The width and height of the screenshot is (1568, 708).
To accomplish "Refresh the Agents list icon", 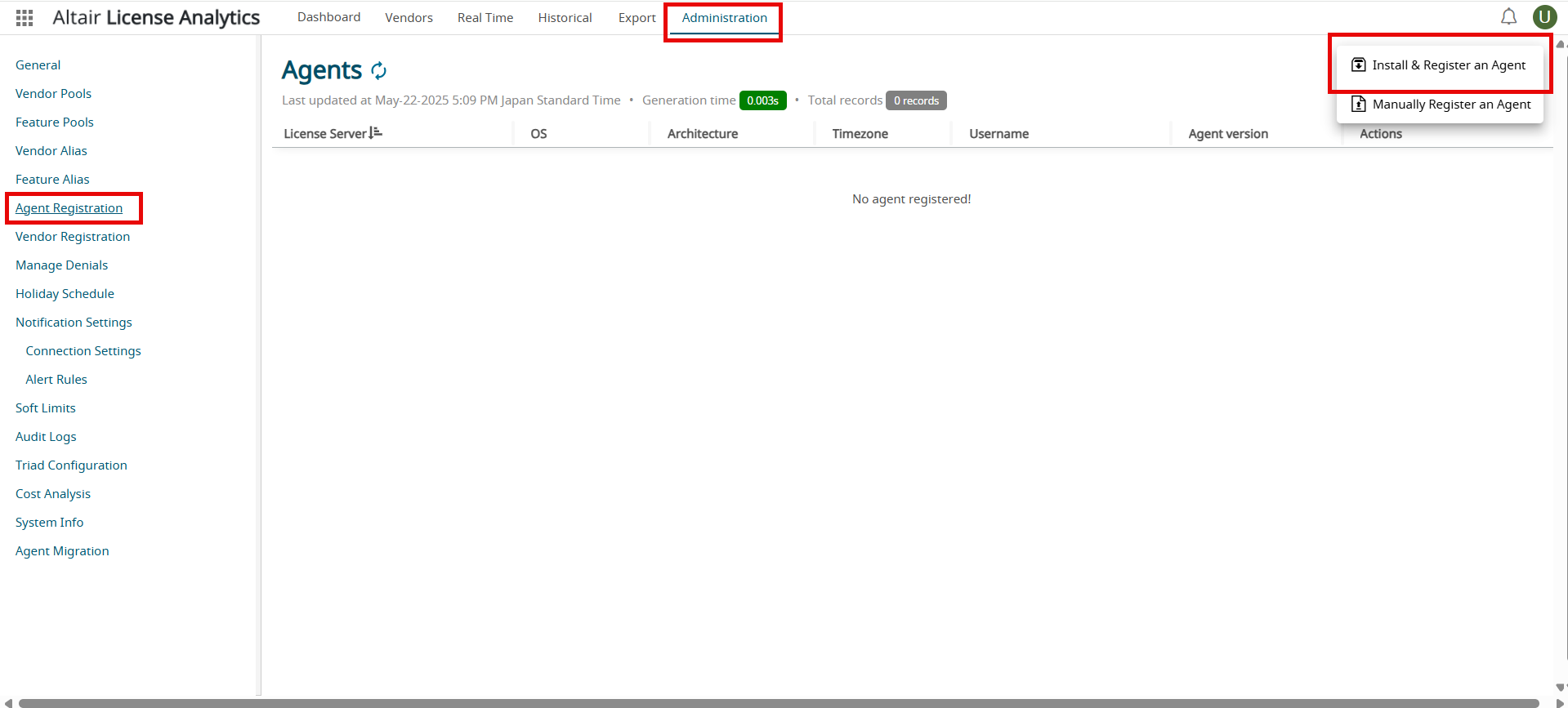I will click(378, 71).
